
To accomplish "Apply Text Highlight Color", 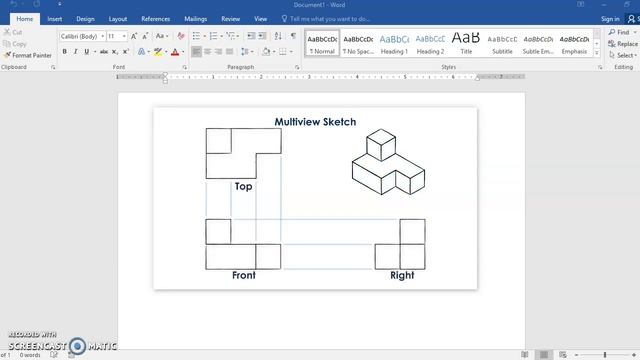I will point(158,52).
